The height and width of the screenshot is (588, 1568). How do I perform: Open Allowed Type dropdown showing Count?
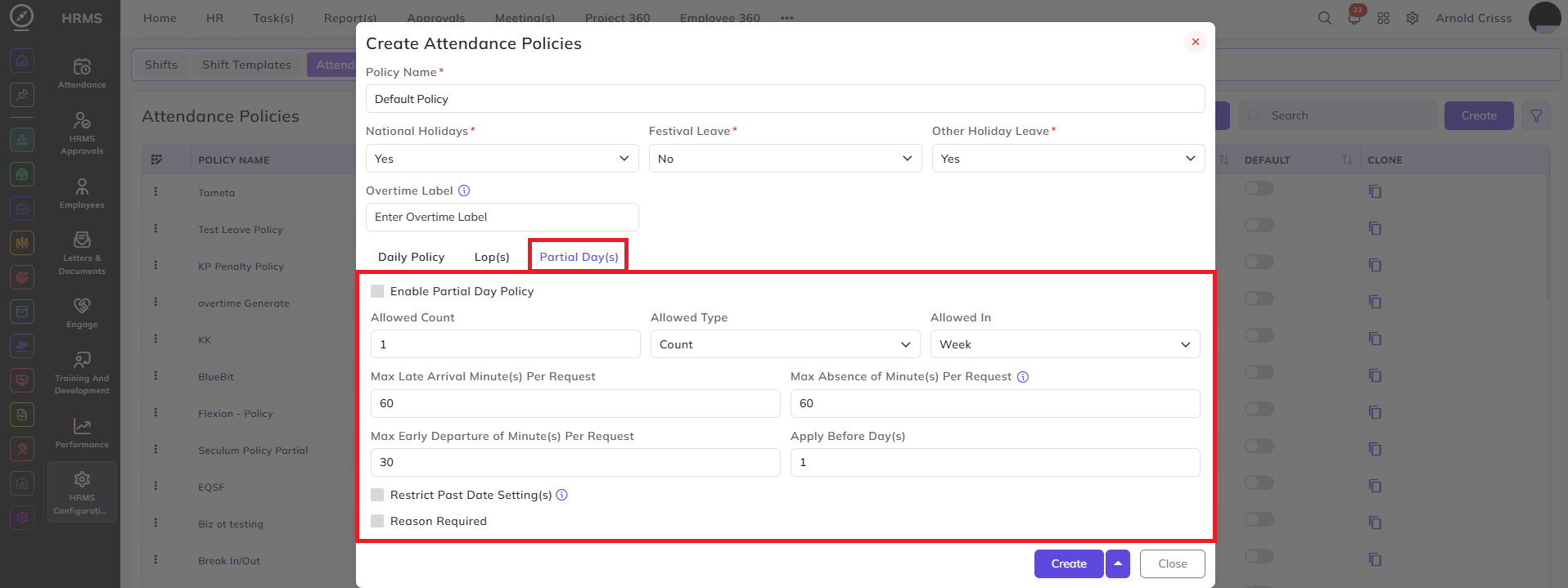pos(786,344)
